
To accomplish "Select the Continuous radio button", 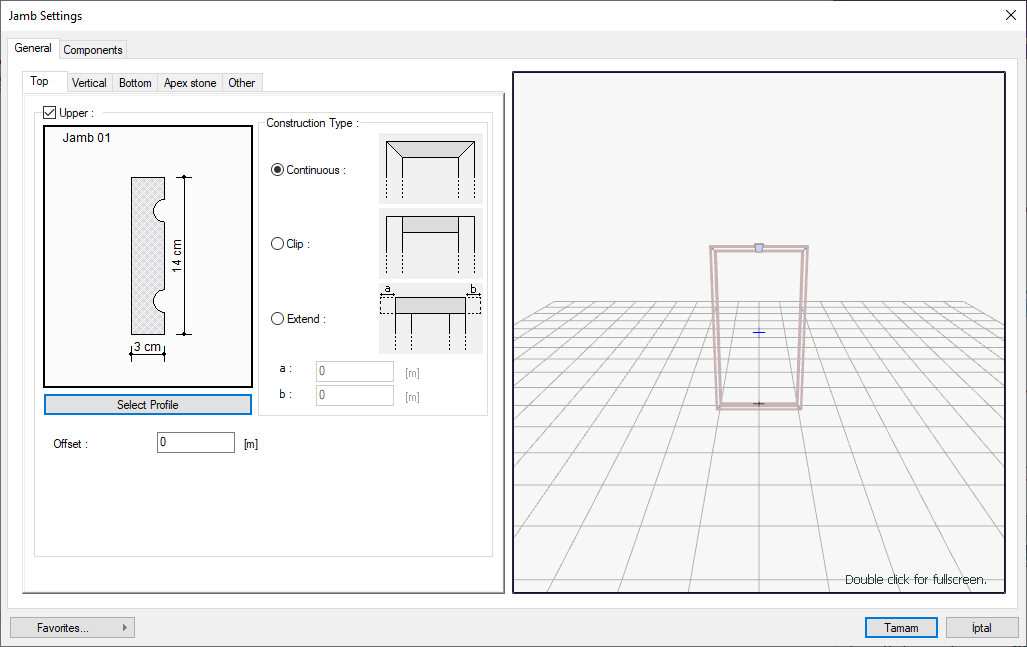I will pos(278,170).
